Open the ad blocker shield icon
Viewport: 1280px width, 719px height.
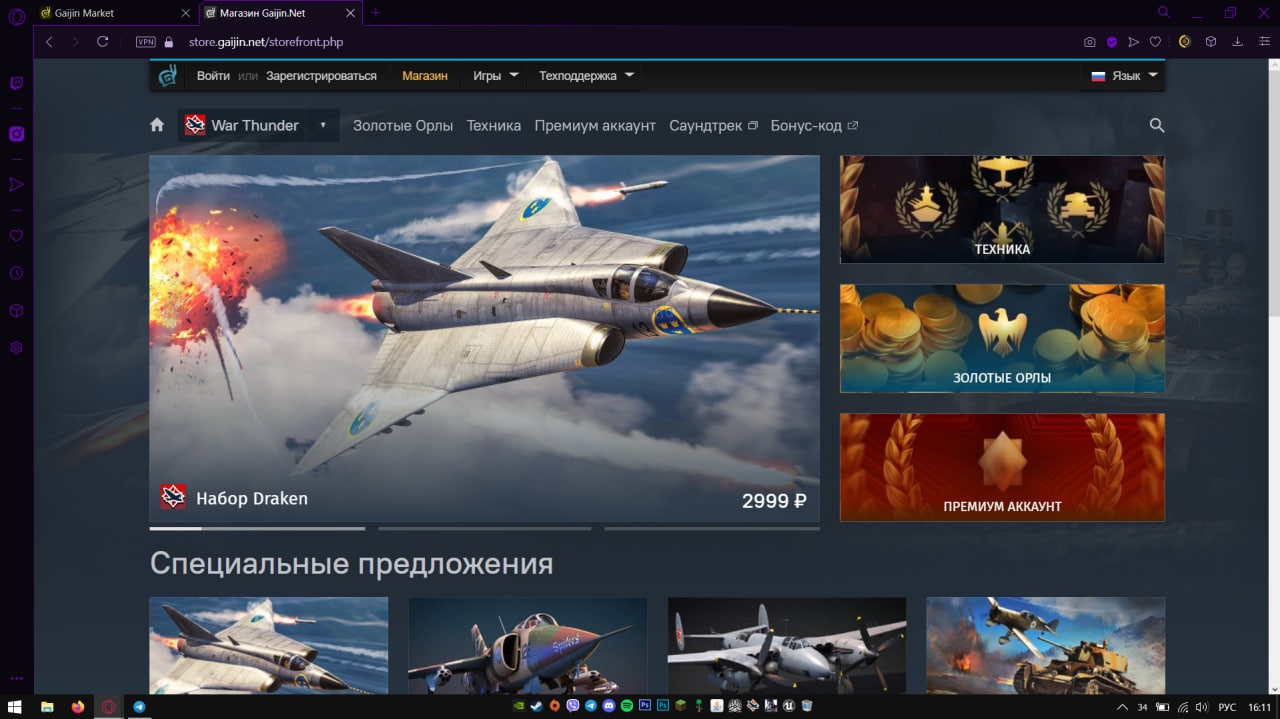pos(1111,42)
